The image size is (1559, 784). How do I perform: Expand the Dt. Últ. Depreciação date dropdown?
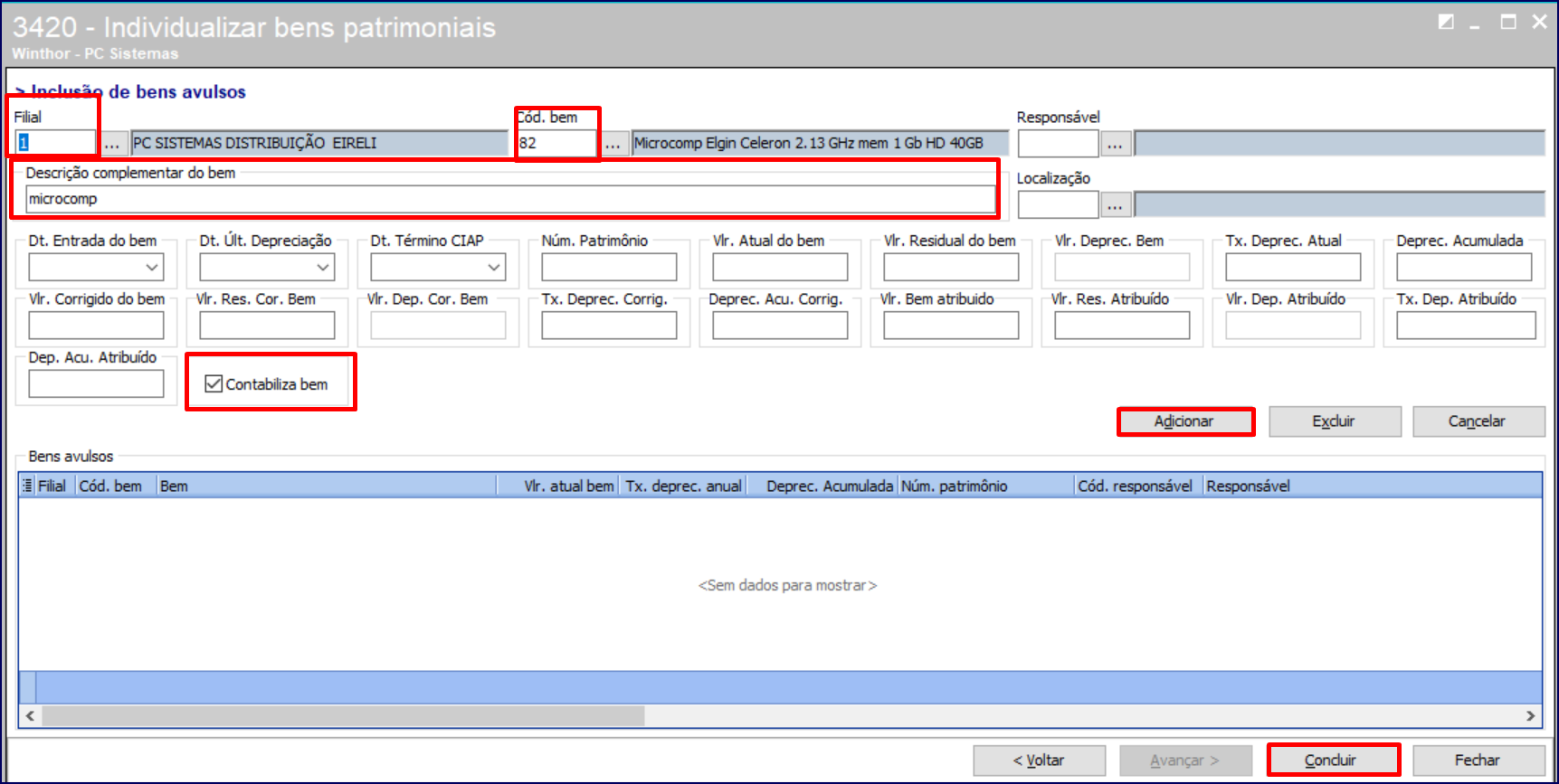(323, 268)
